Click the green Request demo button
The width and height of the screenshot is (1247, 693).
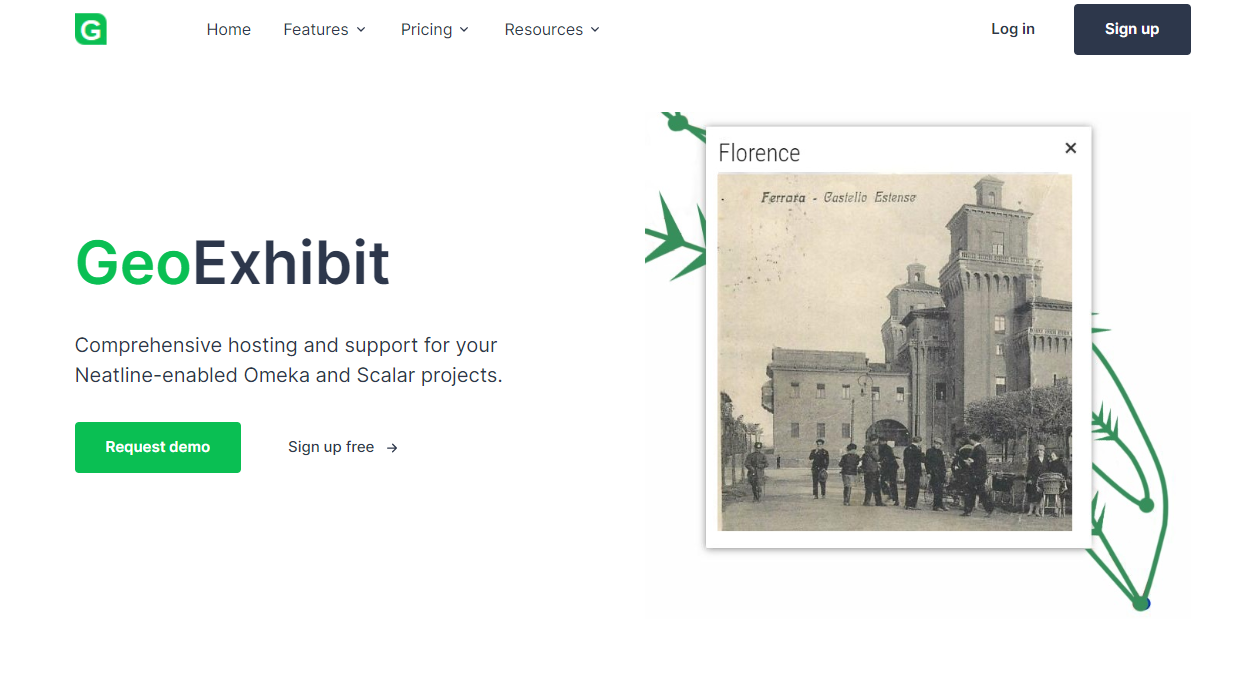[x=158, y=447]
